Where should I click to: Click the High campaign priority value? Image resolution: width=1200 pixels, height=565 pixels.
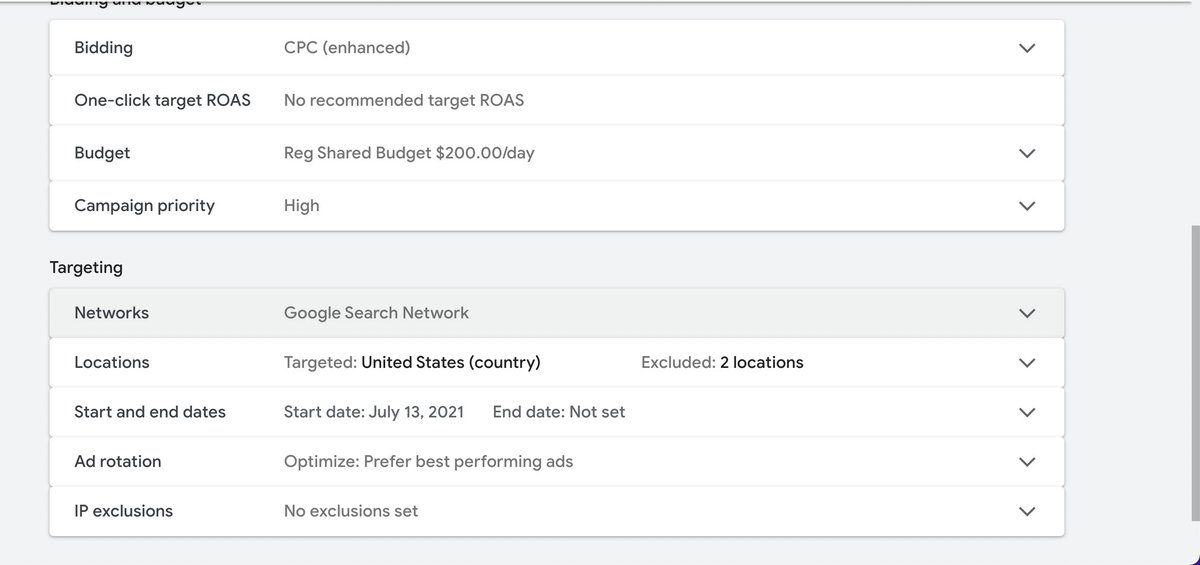302,205
